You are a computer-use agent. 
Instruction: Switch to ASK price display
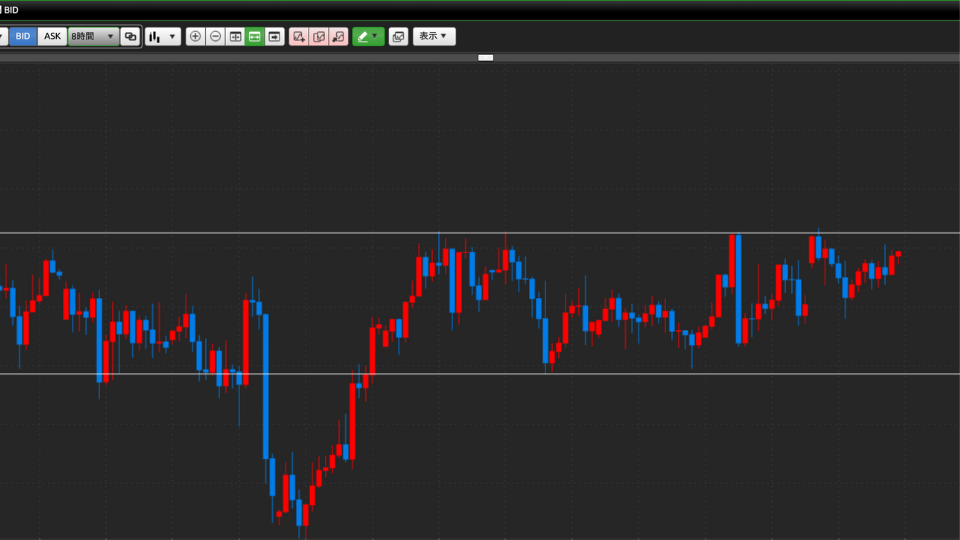pos(52,36)
